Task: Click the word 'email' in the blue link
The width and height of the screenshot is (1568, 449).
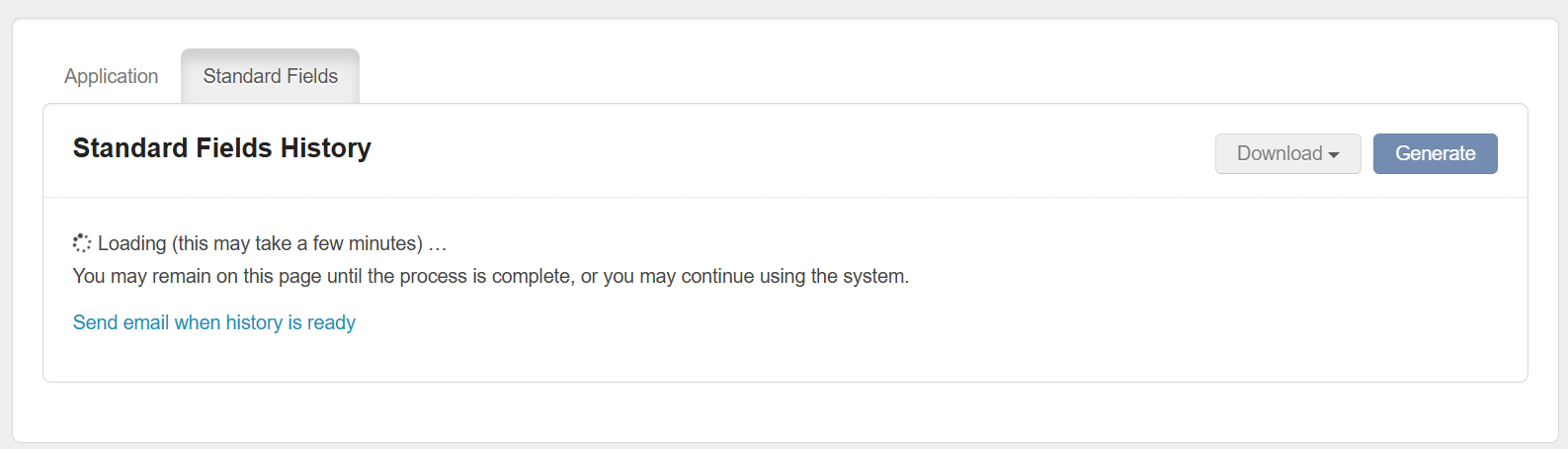Action: coord(146,322)
